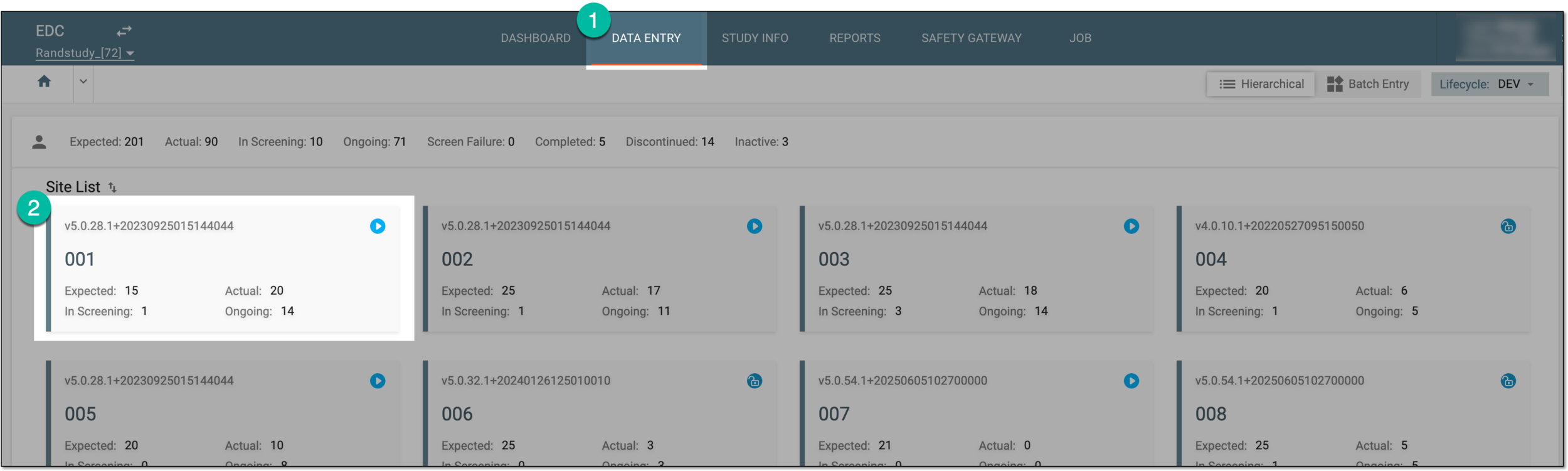Select site number 005

[x=80, y=414]
